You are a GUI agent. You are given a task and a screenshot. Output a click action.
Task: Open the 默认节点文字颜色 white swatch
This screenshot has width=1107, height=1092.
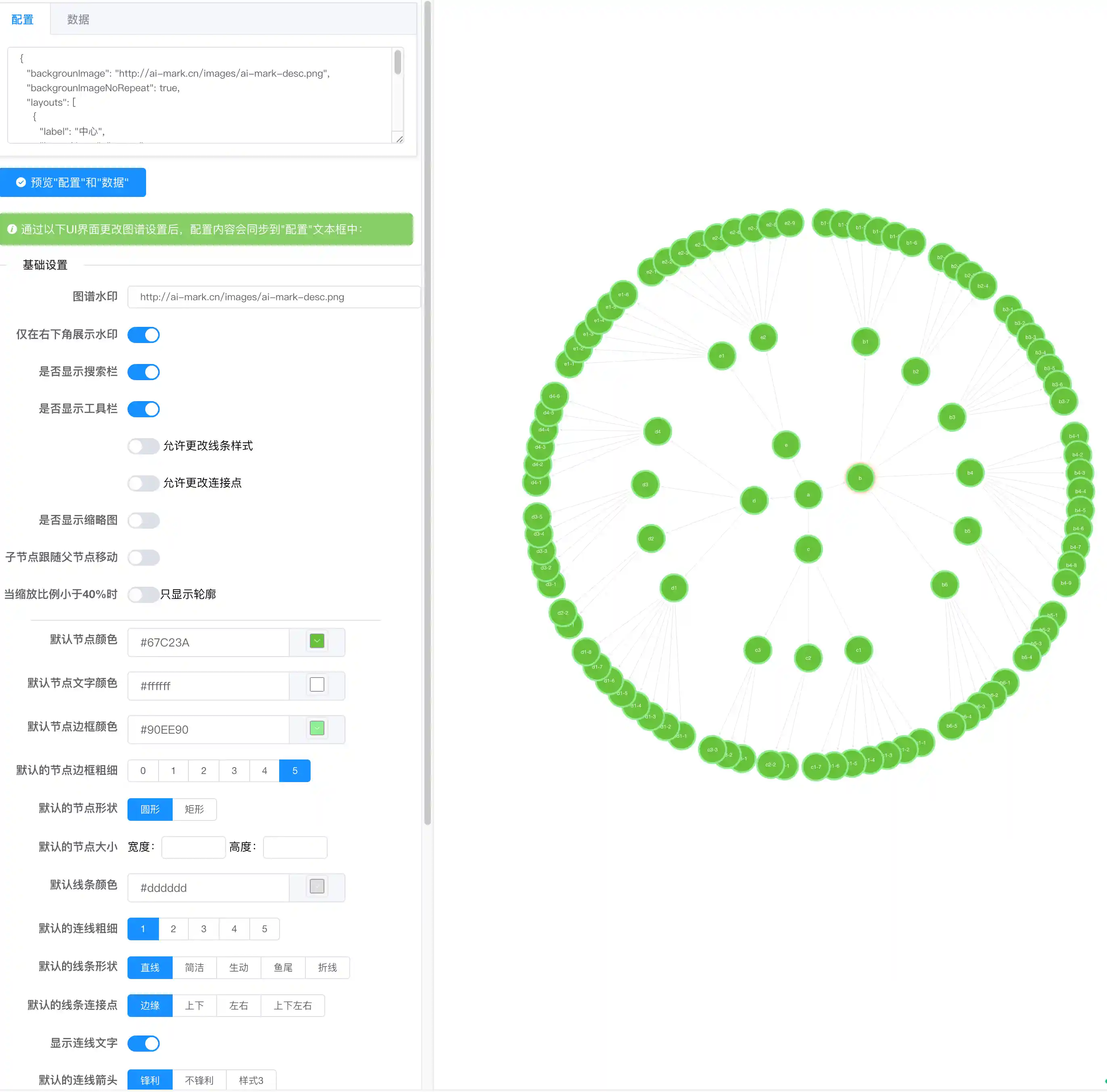317,685
